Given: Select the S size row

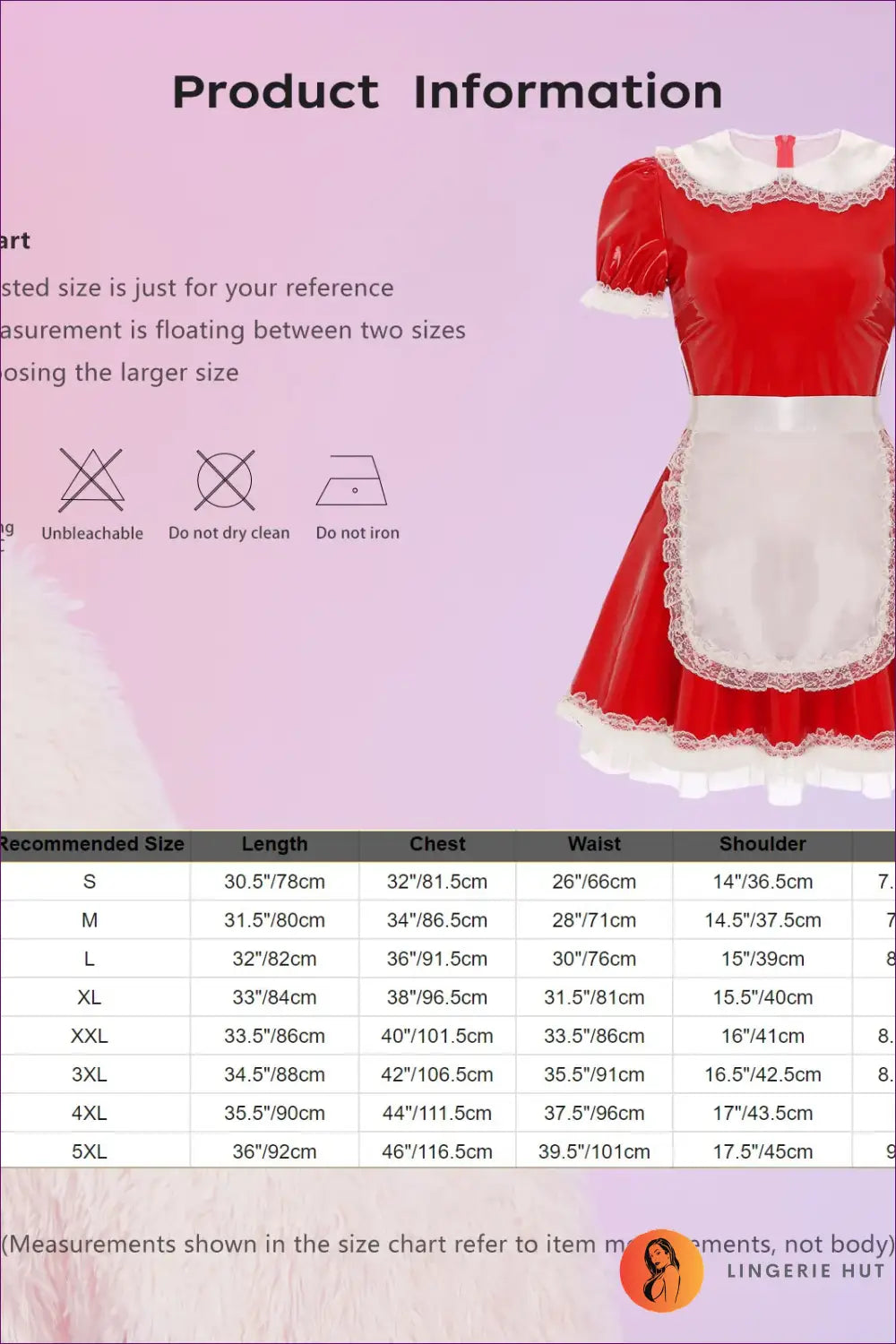Looking at the screenshot, I should pyautogui.click(x=90, y=881).
